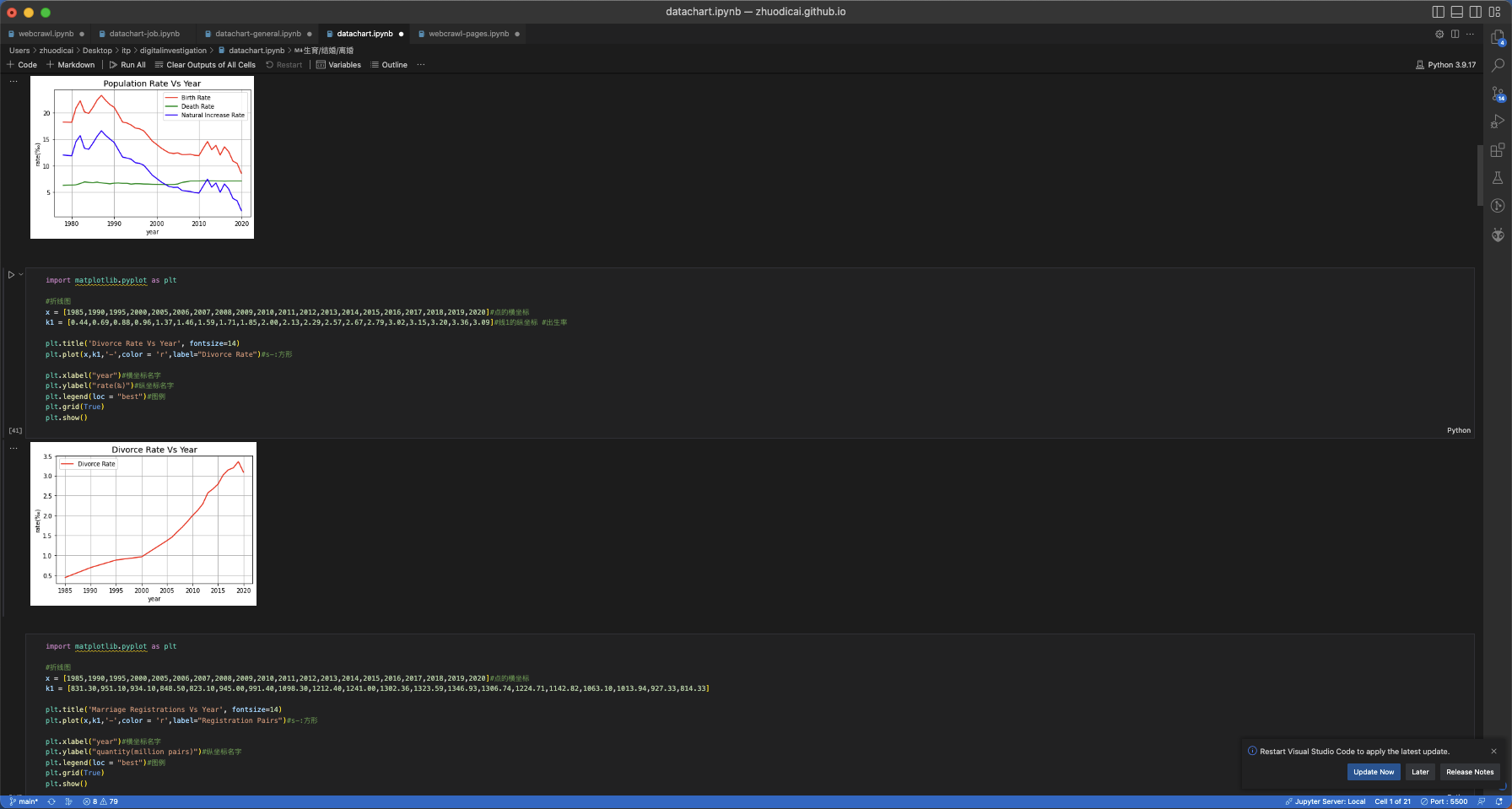Click the Divorce Rate chart output

pos(143,523)
